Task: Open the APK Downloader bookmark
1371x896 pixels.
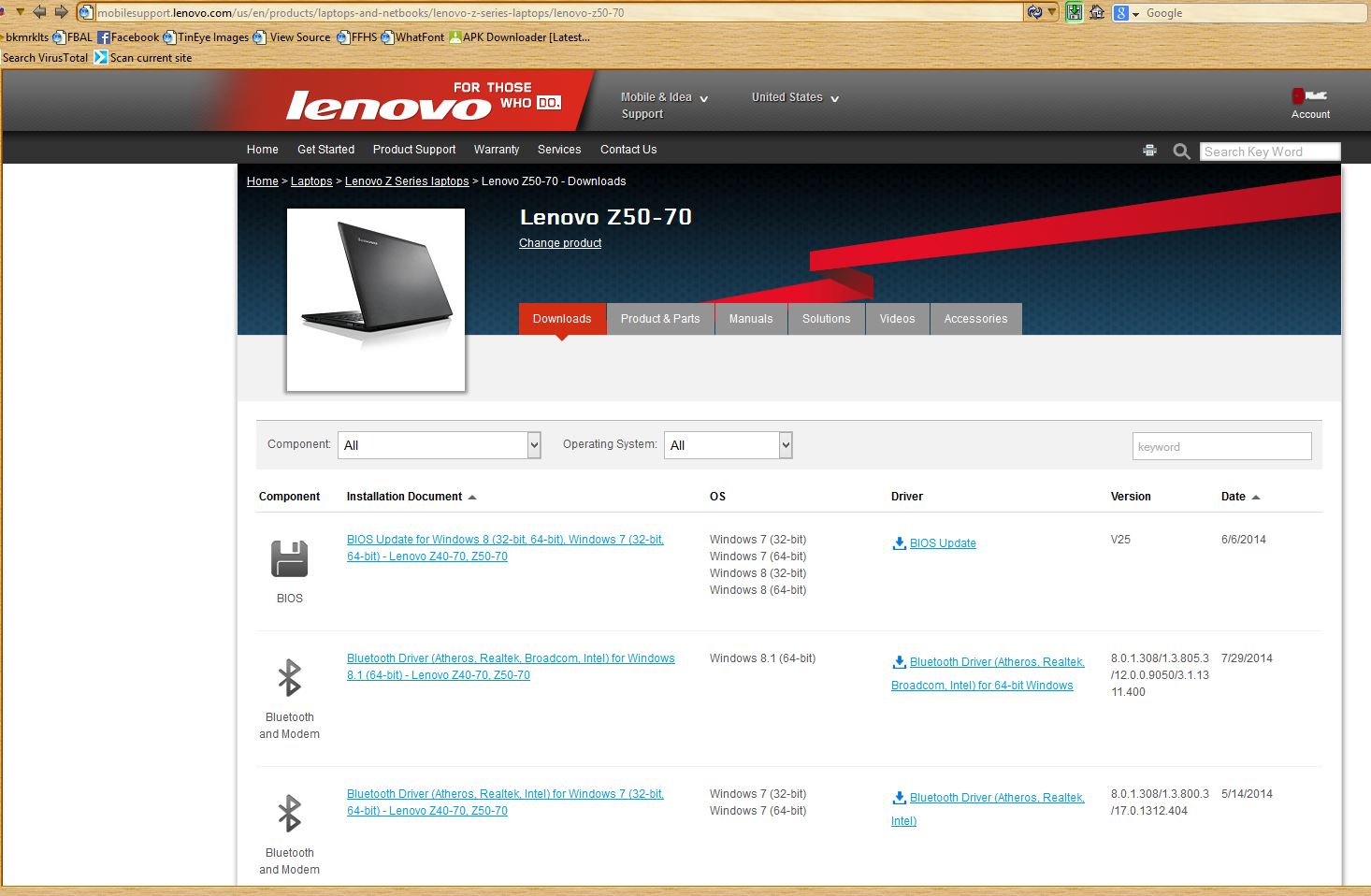Action: pos(519,37)
